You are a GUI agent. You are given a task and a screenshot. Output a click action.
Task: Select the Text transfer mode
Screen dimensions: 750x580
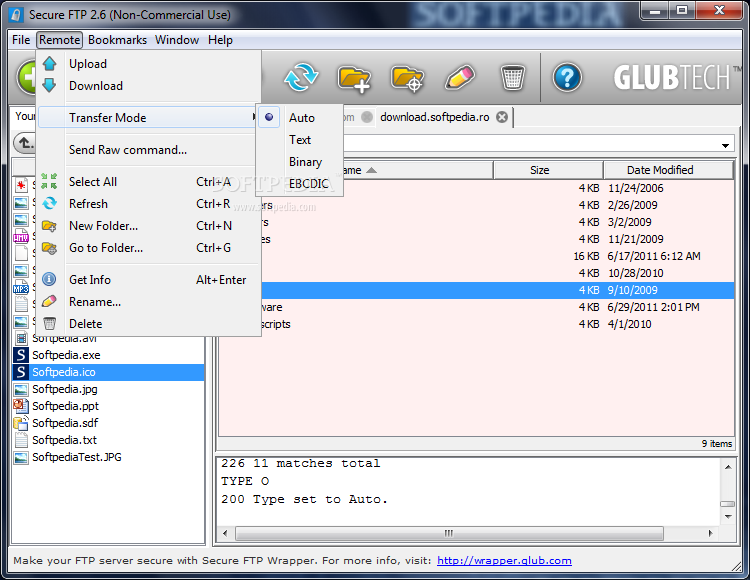tap(300, 140)
